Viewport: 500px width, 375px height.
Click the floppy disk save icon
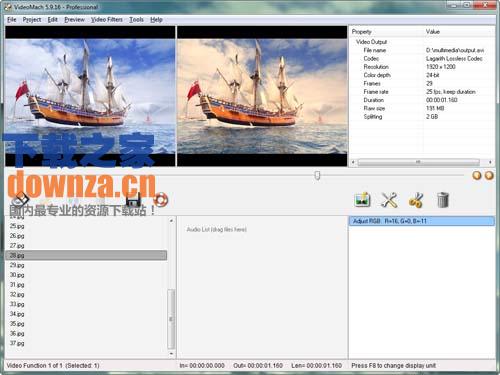pyautogui.click(x=133, y=200)
